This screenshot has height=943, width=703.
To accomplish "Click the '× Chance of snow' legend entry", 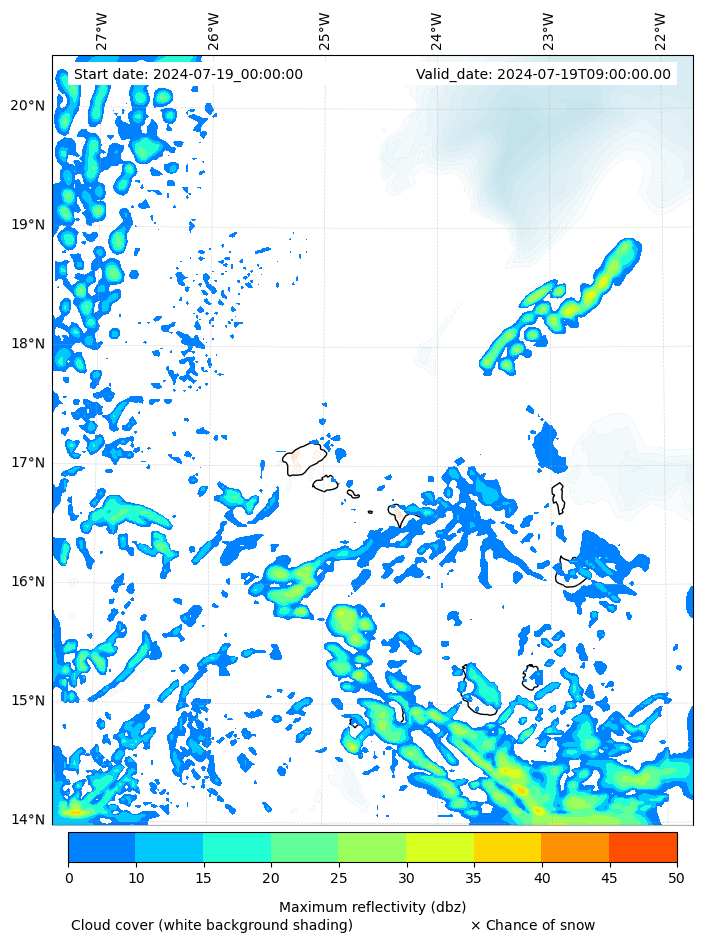I will pos(533,925).
